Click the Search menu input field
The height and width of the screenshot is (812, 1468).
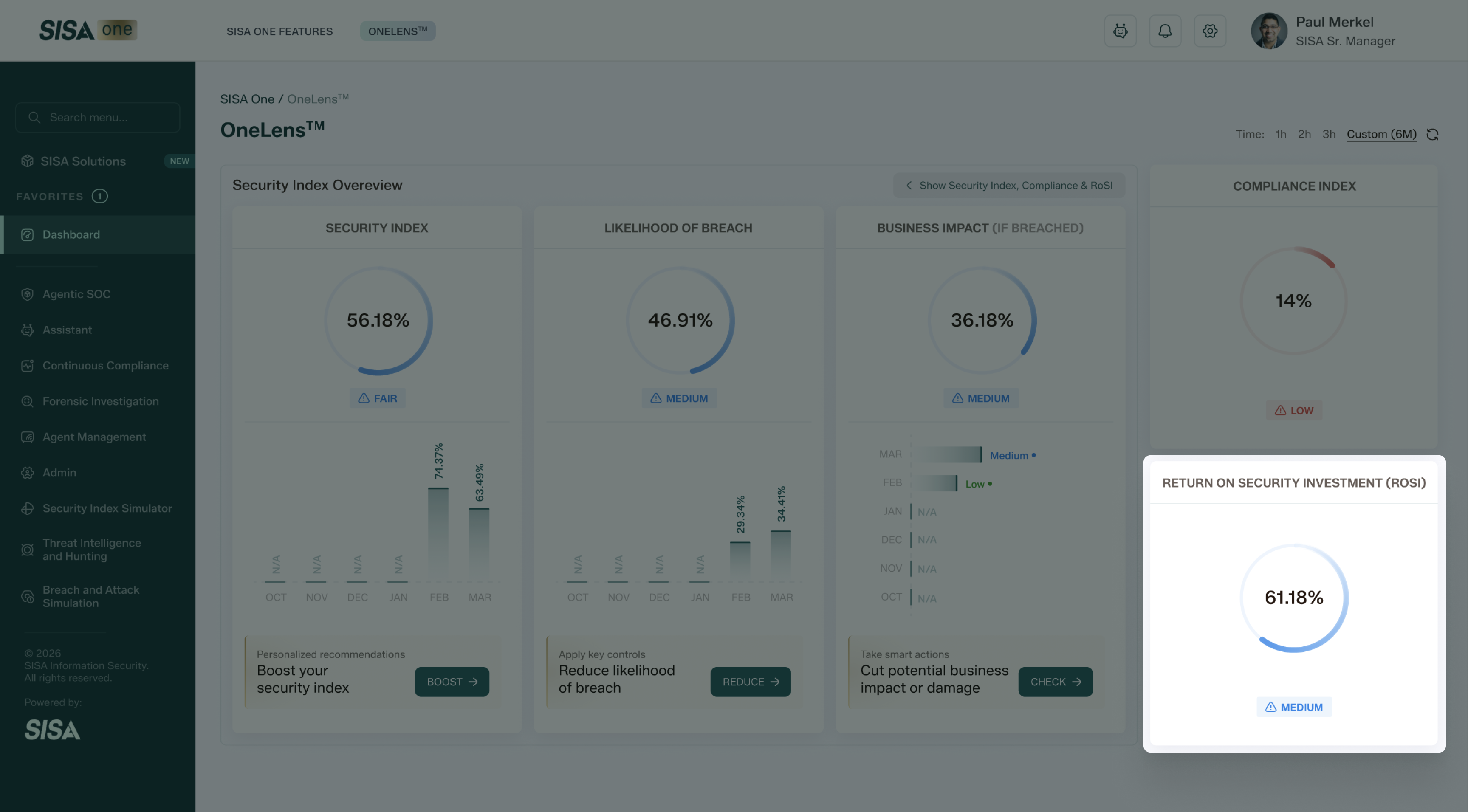coord(98,117)
